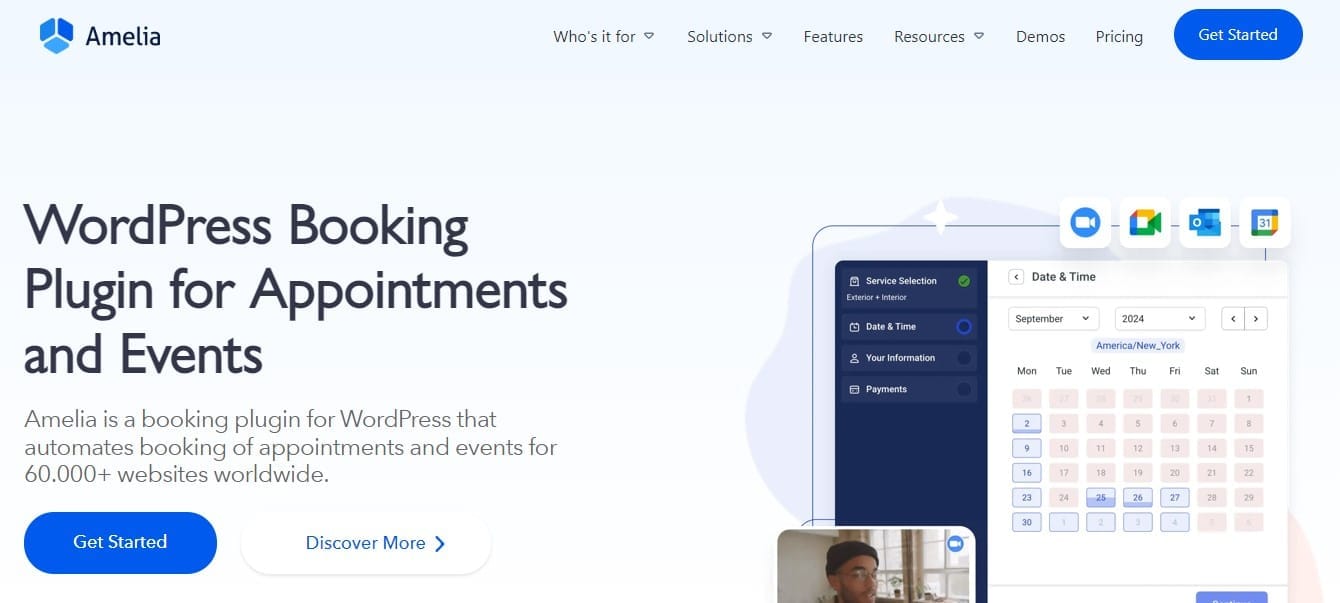Click the calendar icon beside the Date & Time step
The image size is (1340, 603).
pos(854,327)
